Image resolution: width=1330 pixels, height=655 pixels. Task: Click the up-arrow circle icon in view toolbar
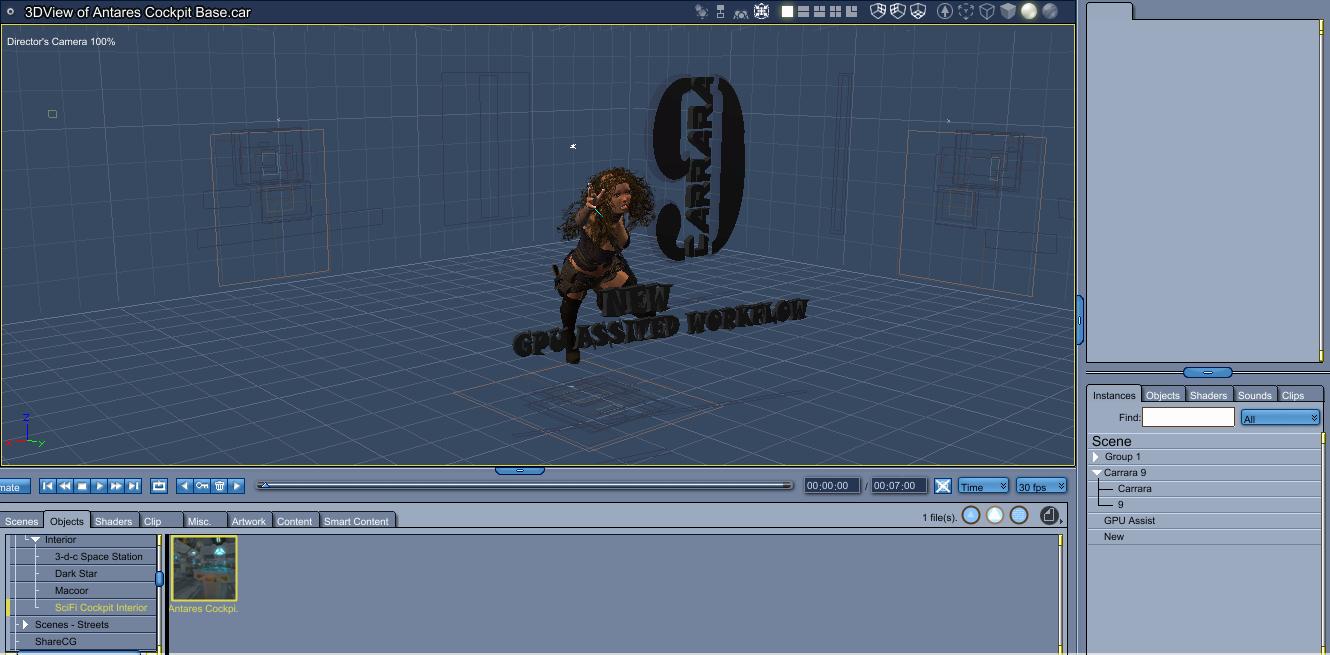point(945,12)
